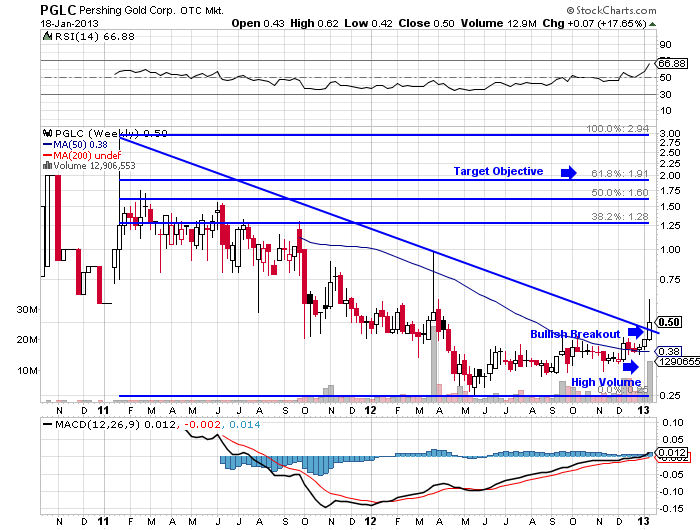
Task: Click the 3.00 price axis label
Action: (670, 134)
